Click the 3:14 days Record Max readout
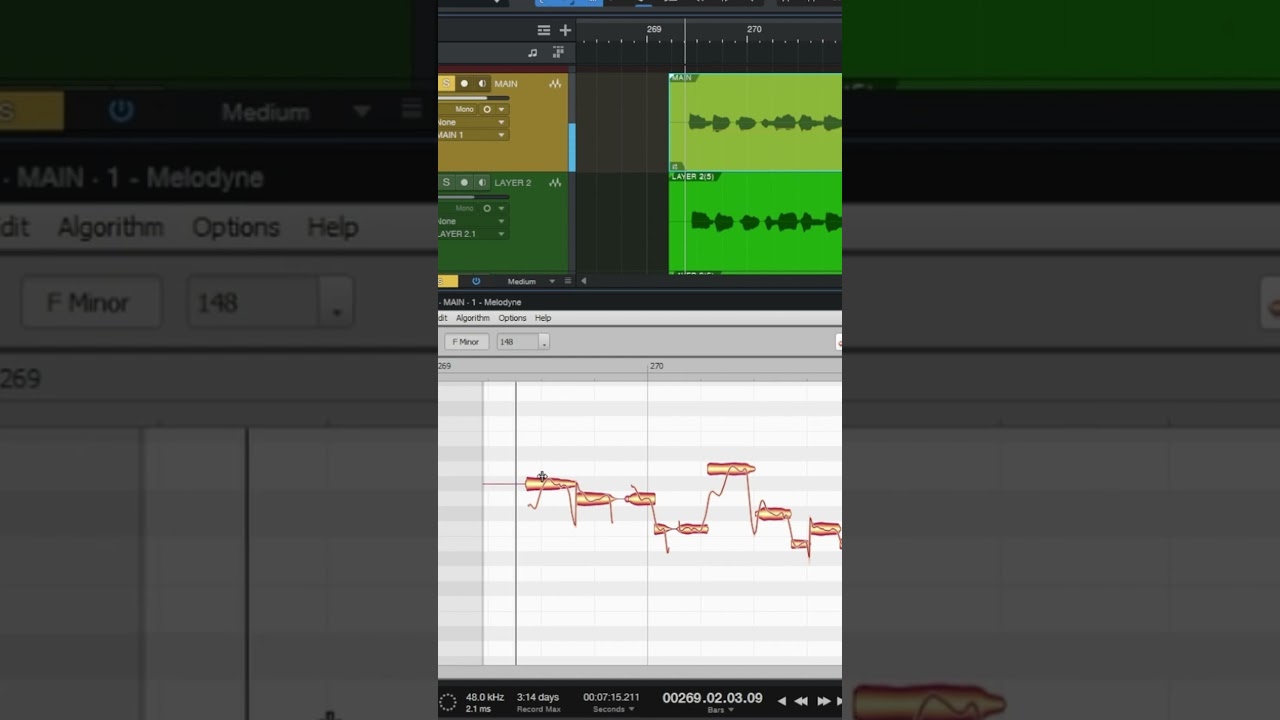Image resolution: width=1280 pixels, height=720 pixels. point(538,697)
